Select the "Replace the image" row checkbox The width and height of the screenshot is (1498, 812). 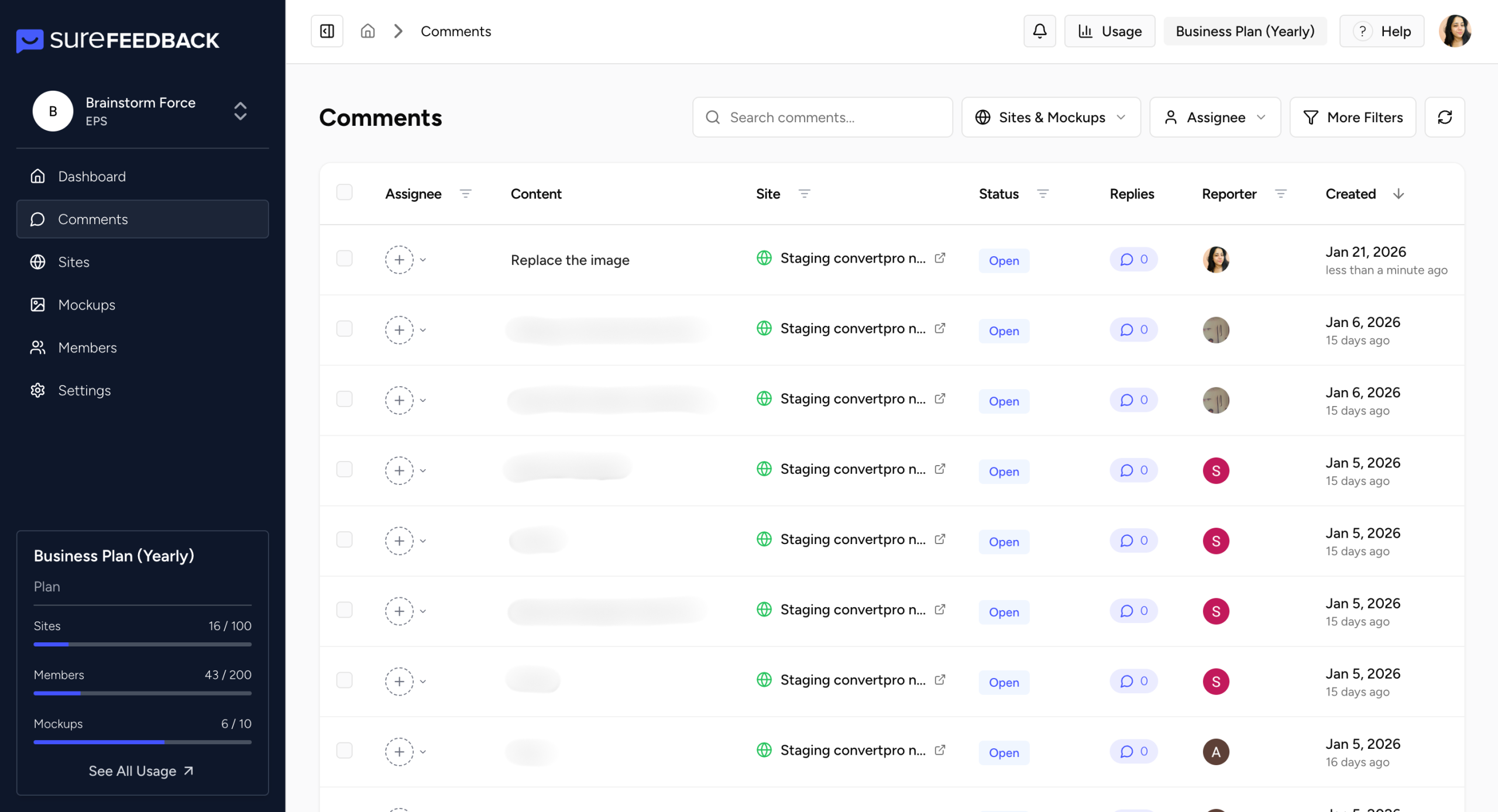345,259
